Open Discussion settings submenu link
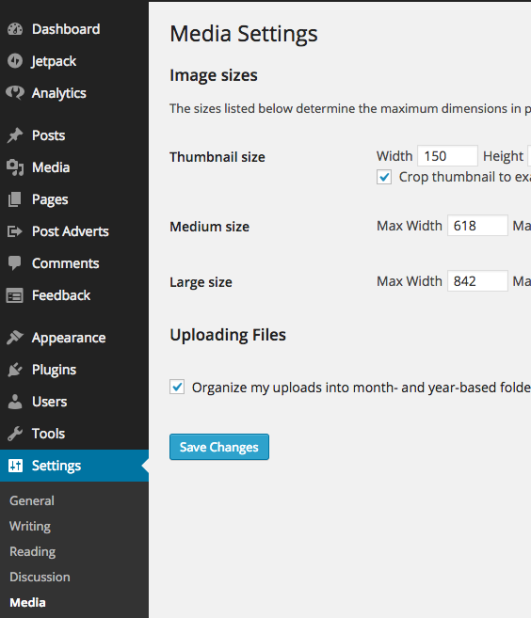Screen dimensions: 531x618 click(40, 577)
